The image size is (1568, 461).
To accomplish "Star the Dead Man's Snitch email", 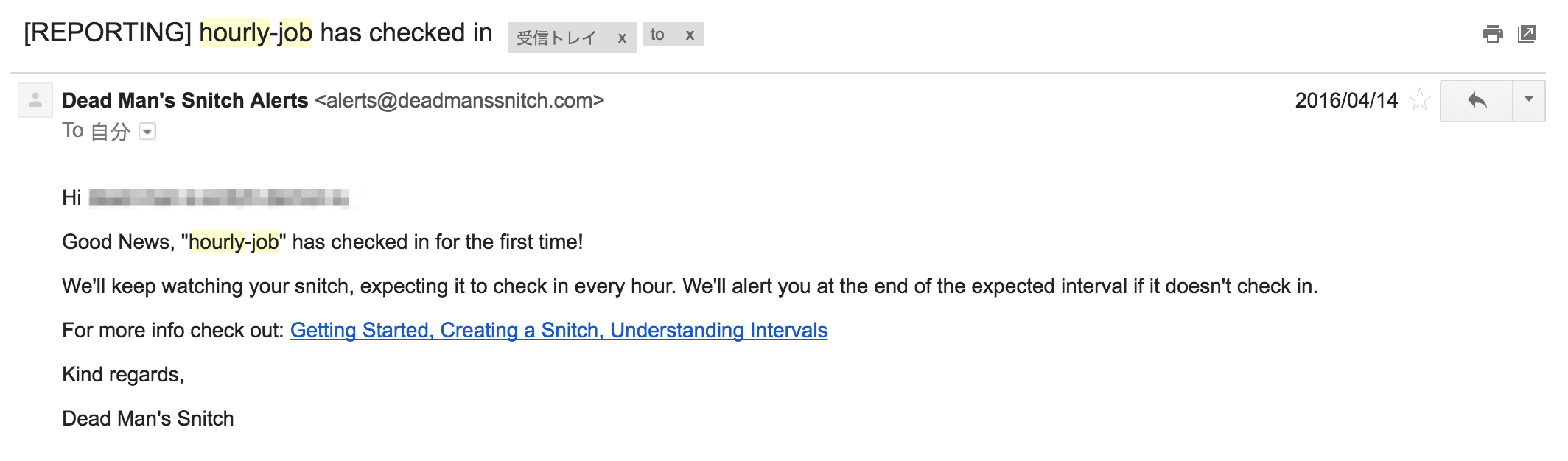I will click(1419, 99).
